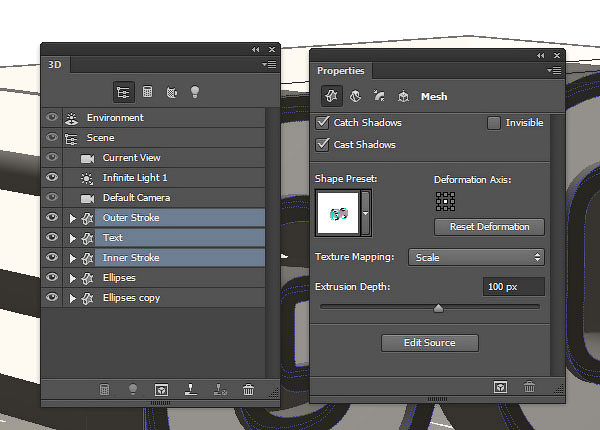Screen dimensions: 600x430
Task: Open the Shape Preset picker arrow
Action: click(365, 214)
